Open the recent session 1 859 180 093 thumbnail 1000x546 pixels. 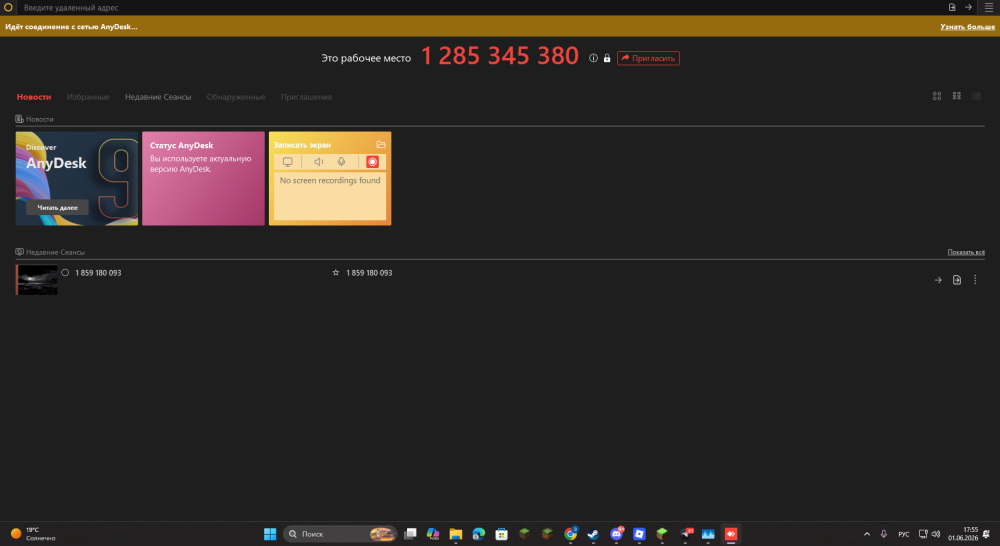[x=38, y=280]
